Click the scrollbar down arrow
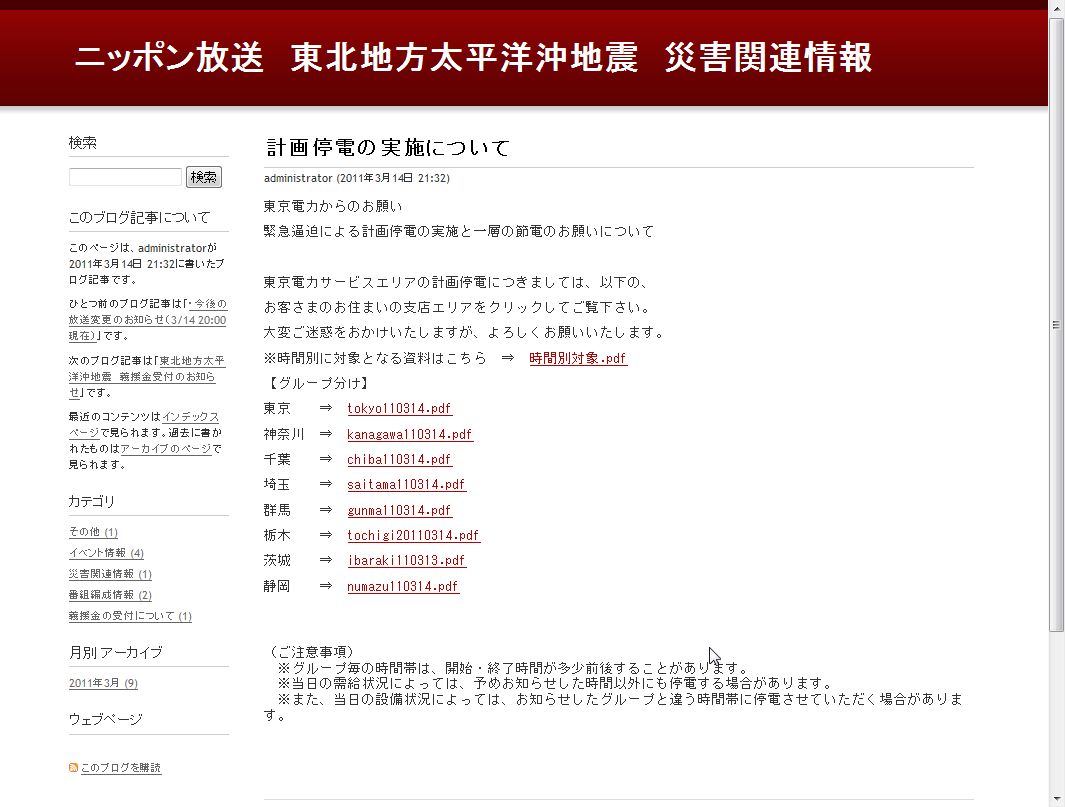 (1056, 800)
